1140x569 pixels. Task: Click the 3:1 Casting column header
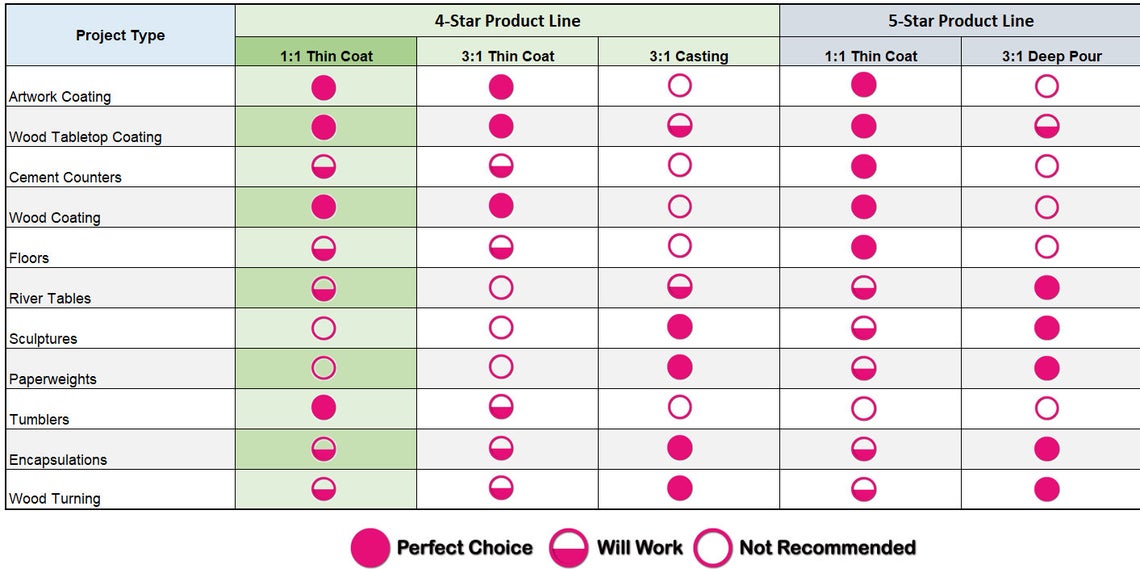point(688,56)
